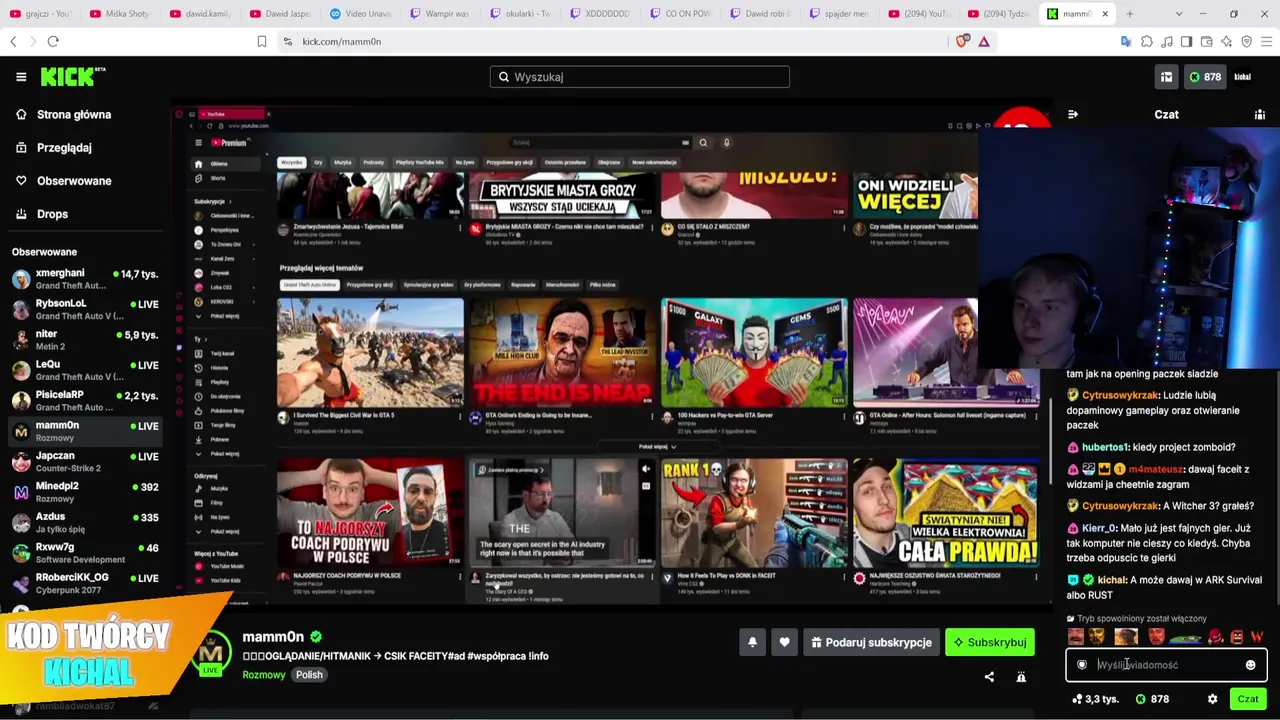Toggle the browser sidebar panel icon
Image resolution: width=1280 pixels, height=720 pixels.
1186,41
